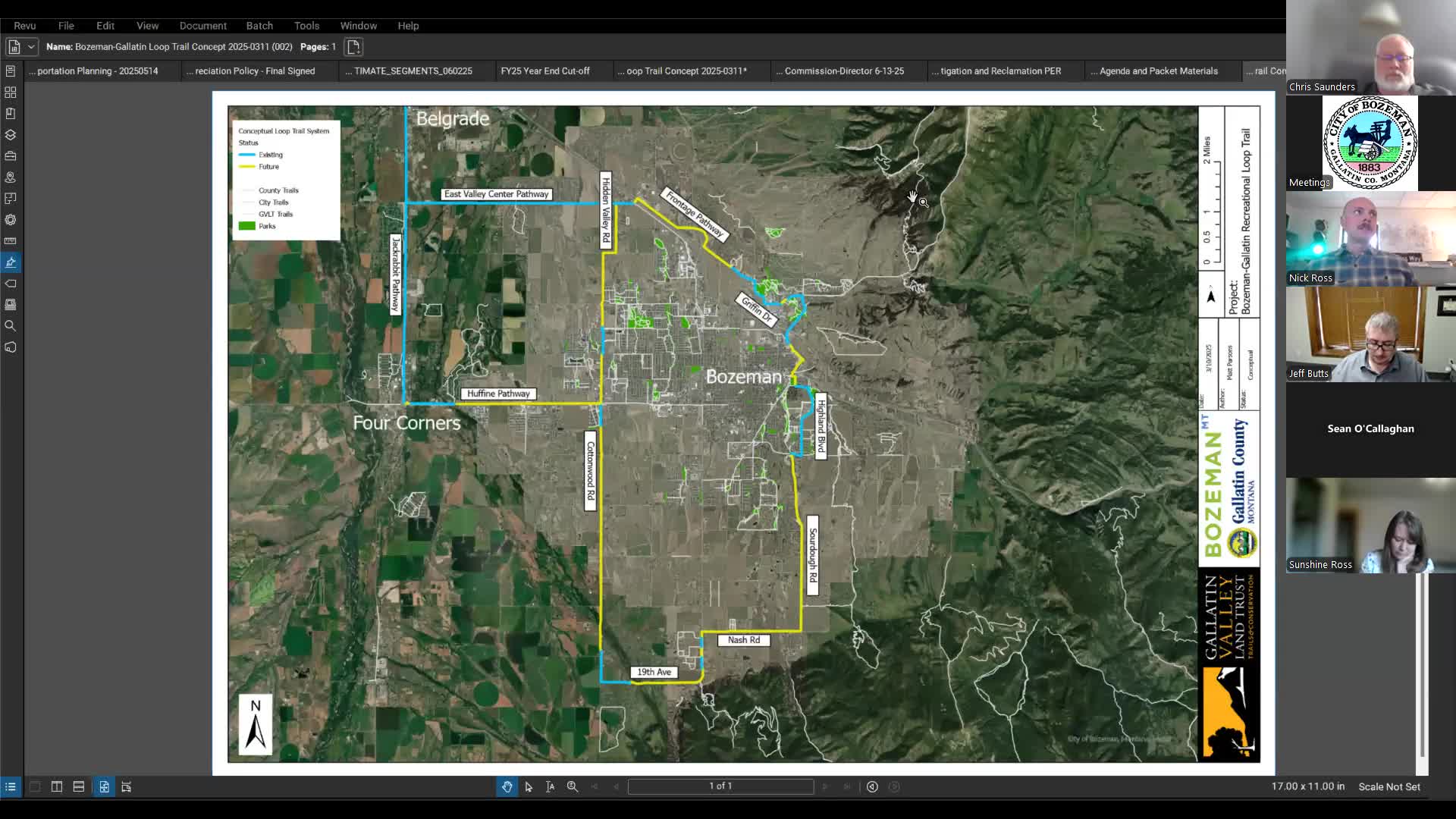Click the new page icon beside Pages
Screen dimensions: 1456x819
[x=353, y=47]
